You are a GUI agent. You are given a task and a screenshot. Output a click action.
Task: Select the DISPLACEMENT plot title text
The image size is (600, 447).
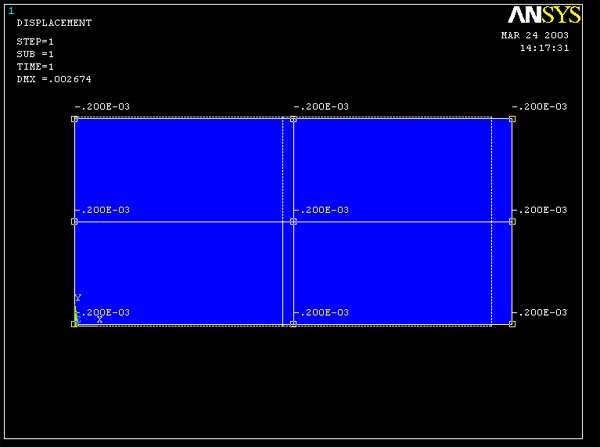pos(54,23)
